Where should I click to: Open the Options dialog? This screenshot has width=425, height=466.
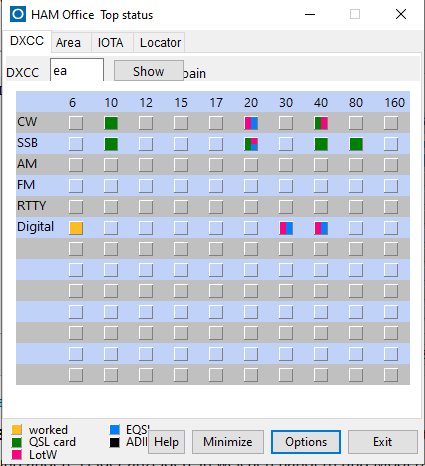[x=306, y=442]
